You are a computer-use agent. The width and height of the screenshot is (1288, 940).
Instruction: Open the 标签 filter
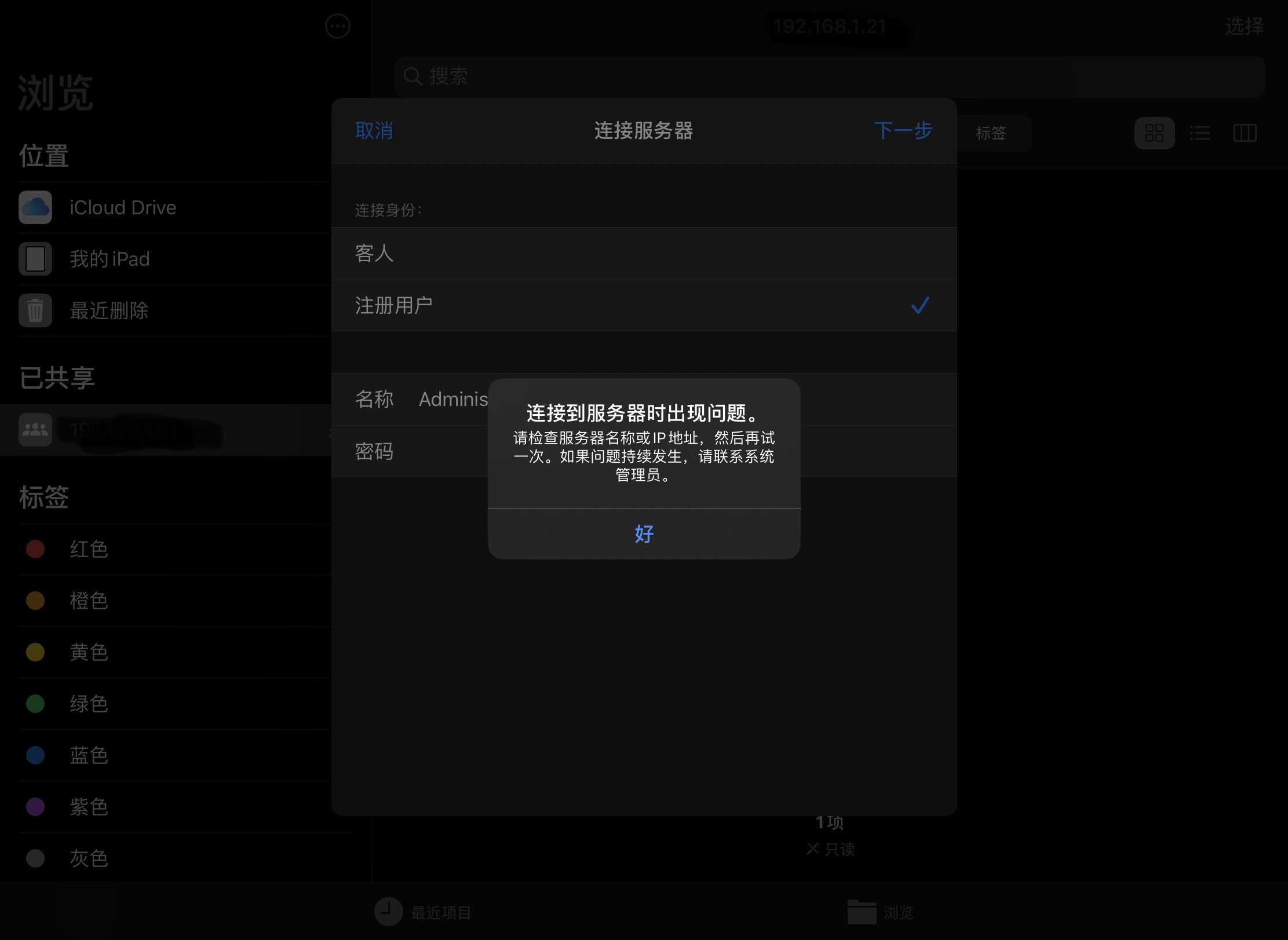(992, 133)
